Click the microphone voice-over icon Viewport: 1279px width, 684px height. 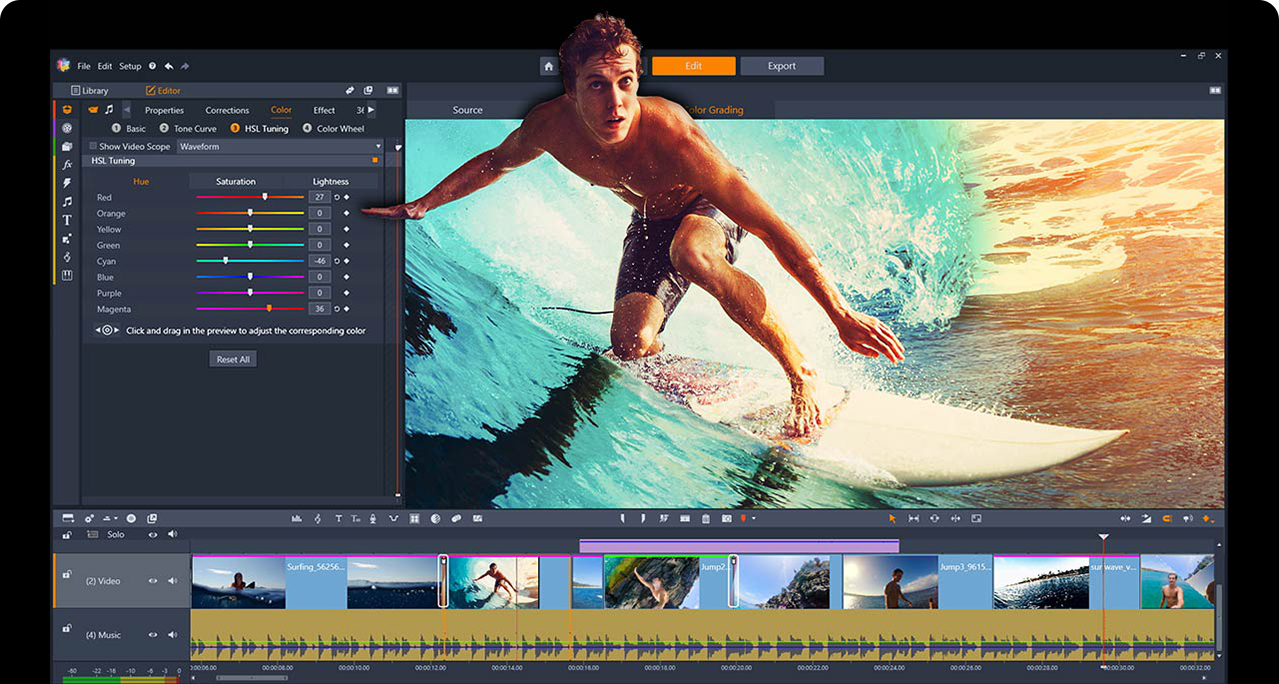(x=372, y=518)
